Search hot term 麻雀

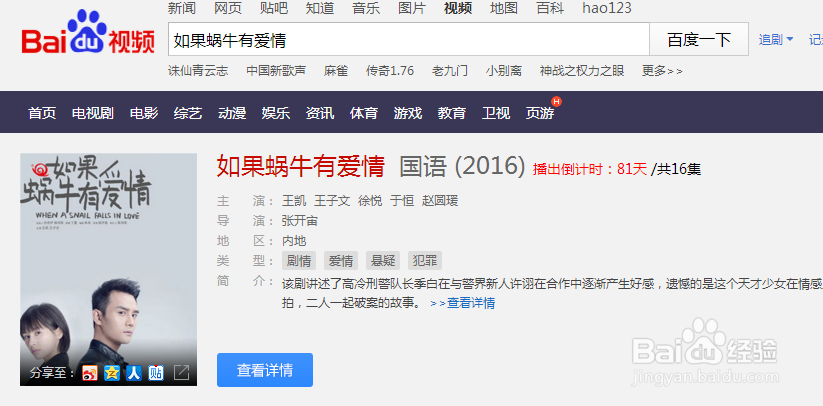coord(336,71)
